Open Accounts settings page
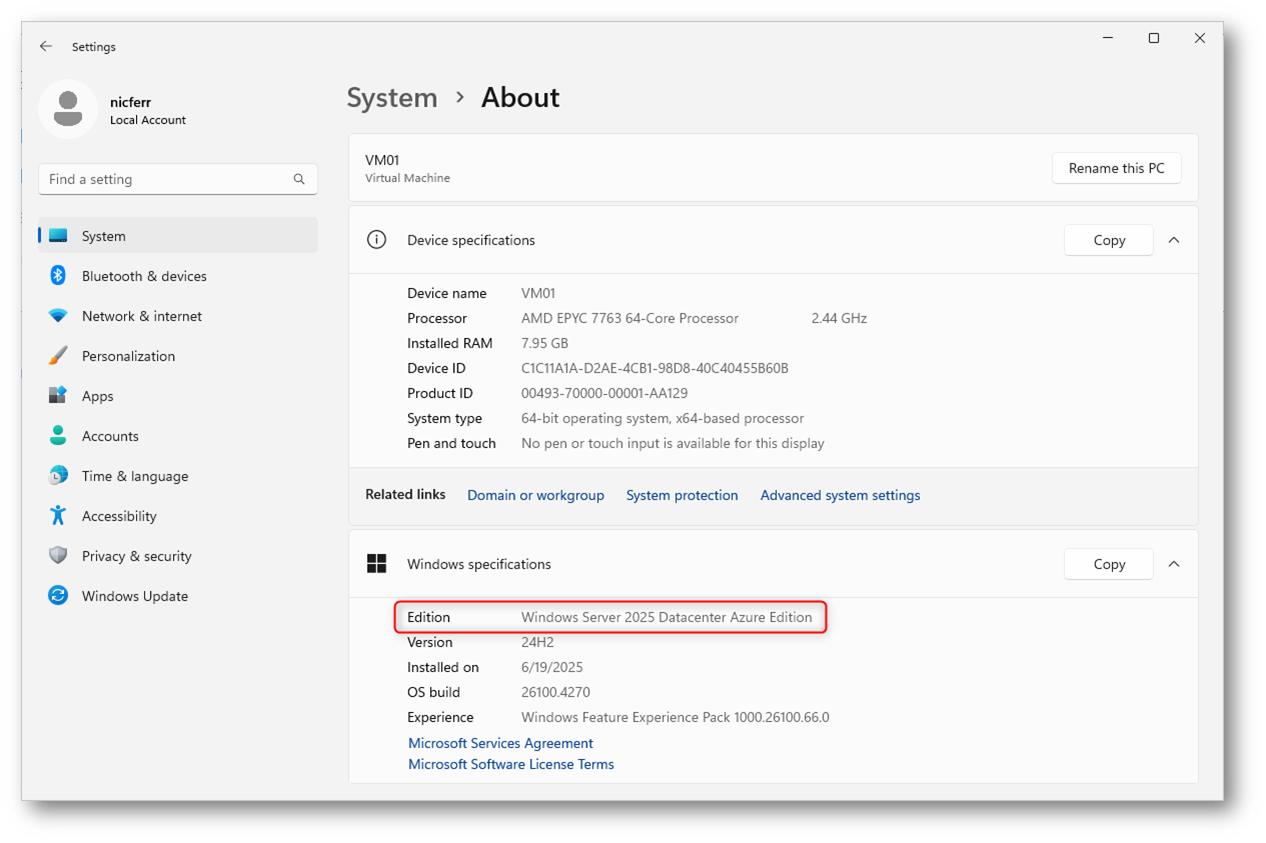Image resolution: width=1266 pixels, height=843 pixels. (178, 436)
